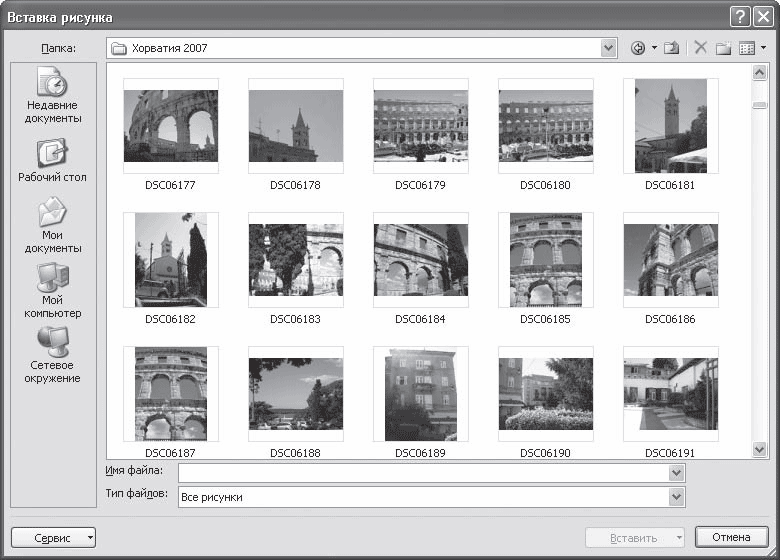Click inside the Имя файла text field
The image size is (780, 560).
point(424,472)
